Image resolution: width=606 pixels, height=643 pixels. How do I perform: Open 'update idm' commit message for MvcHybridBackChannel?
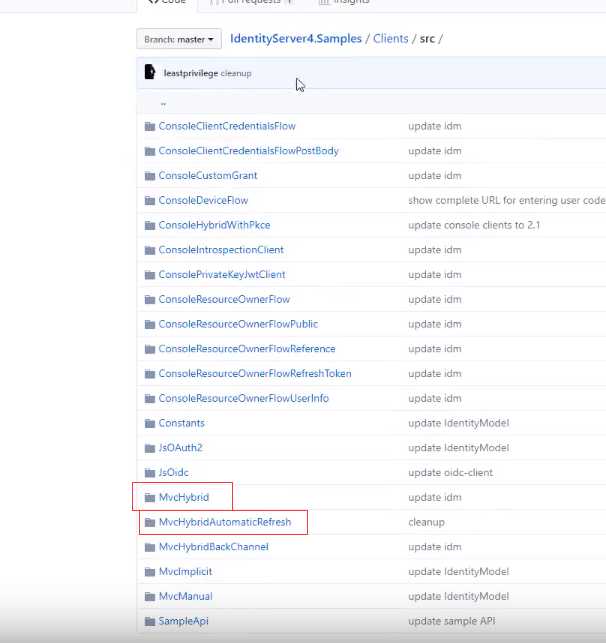pyautogui.click(x=435, y=547)
